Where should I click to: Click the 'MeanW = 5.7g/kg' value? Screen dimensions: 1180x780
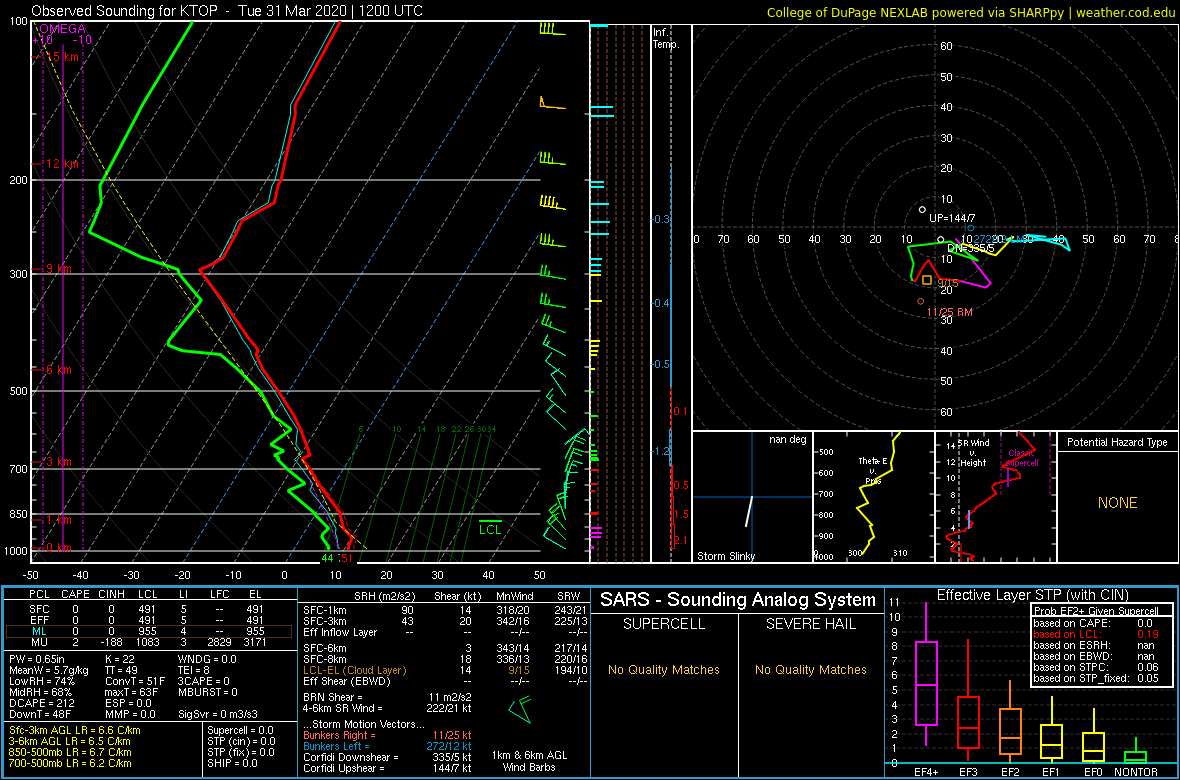pos(50,671)
